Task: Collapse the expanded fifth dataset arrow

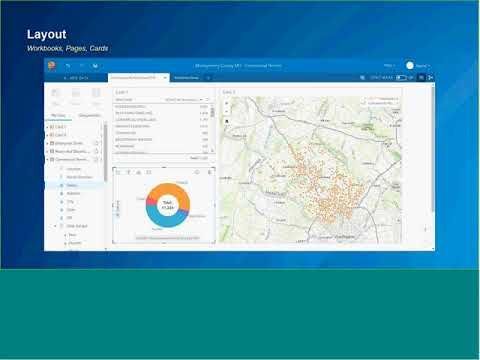Action: point(47,160)
